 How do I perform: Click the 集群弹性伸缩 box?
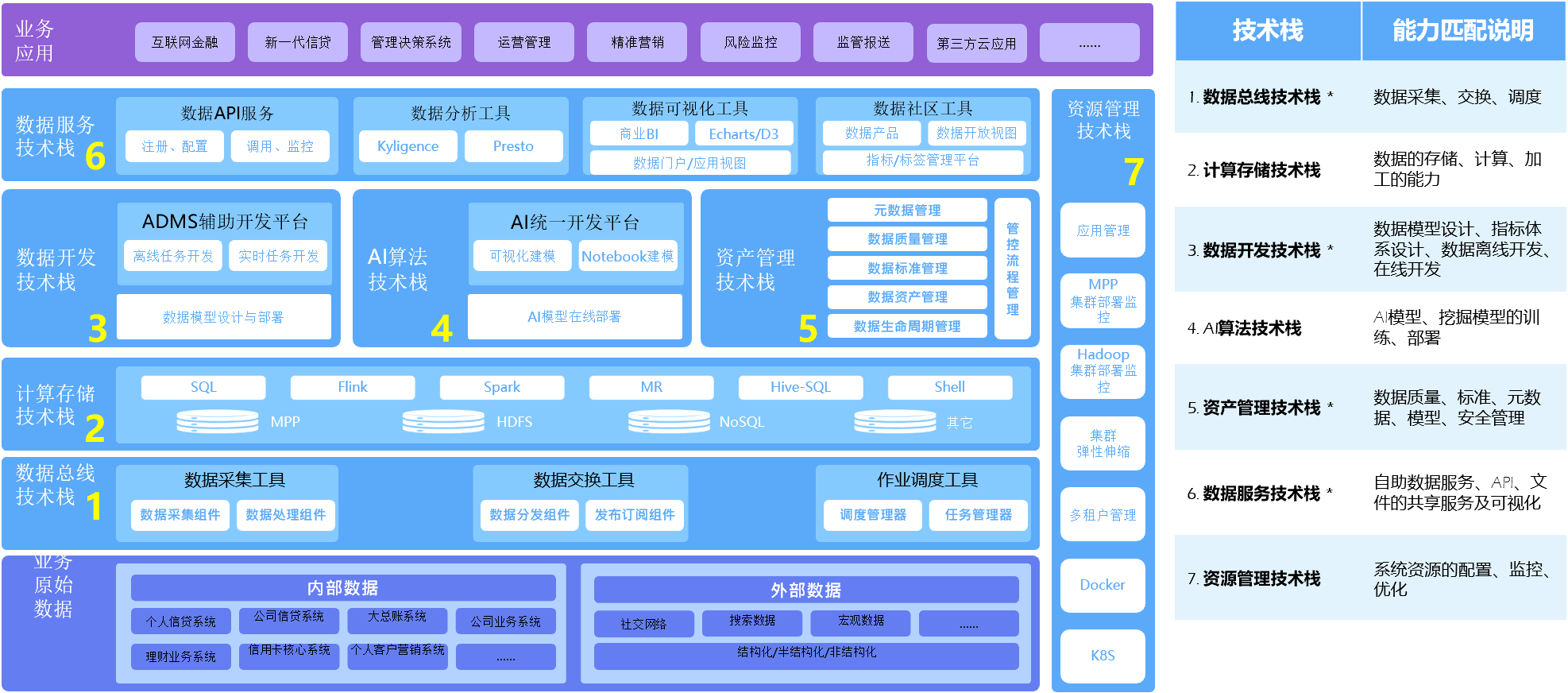(1103, 443)
